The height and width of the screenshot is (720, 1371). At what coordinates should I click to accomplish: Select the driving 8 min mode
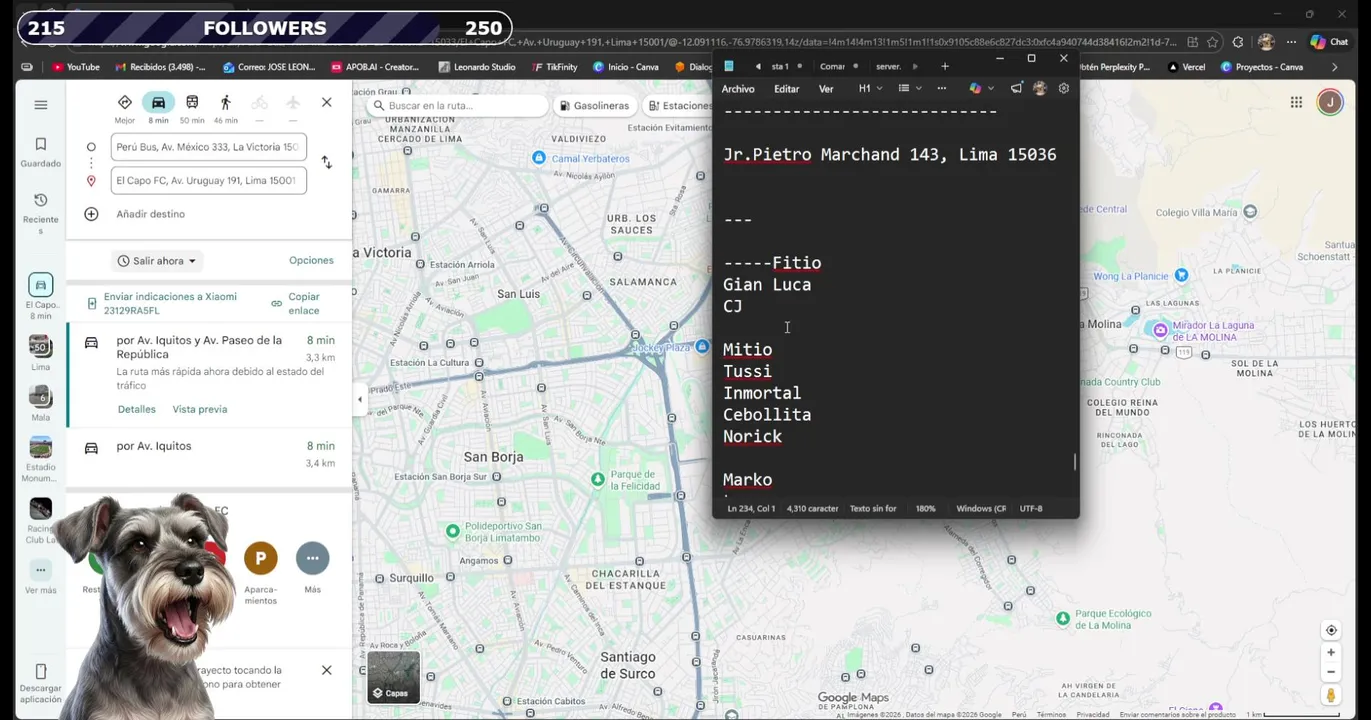coord(158,109)
